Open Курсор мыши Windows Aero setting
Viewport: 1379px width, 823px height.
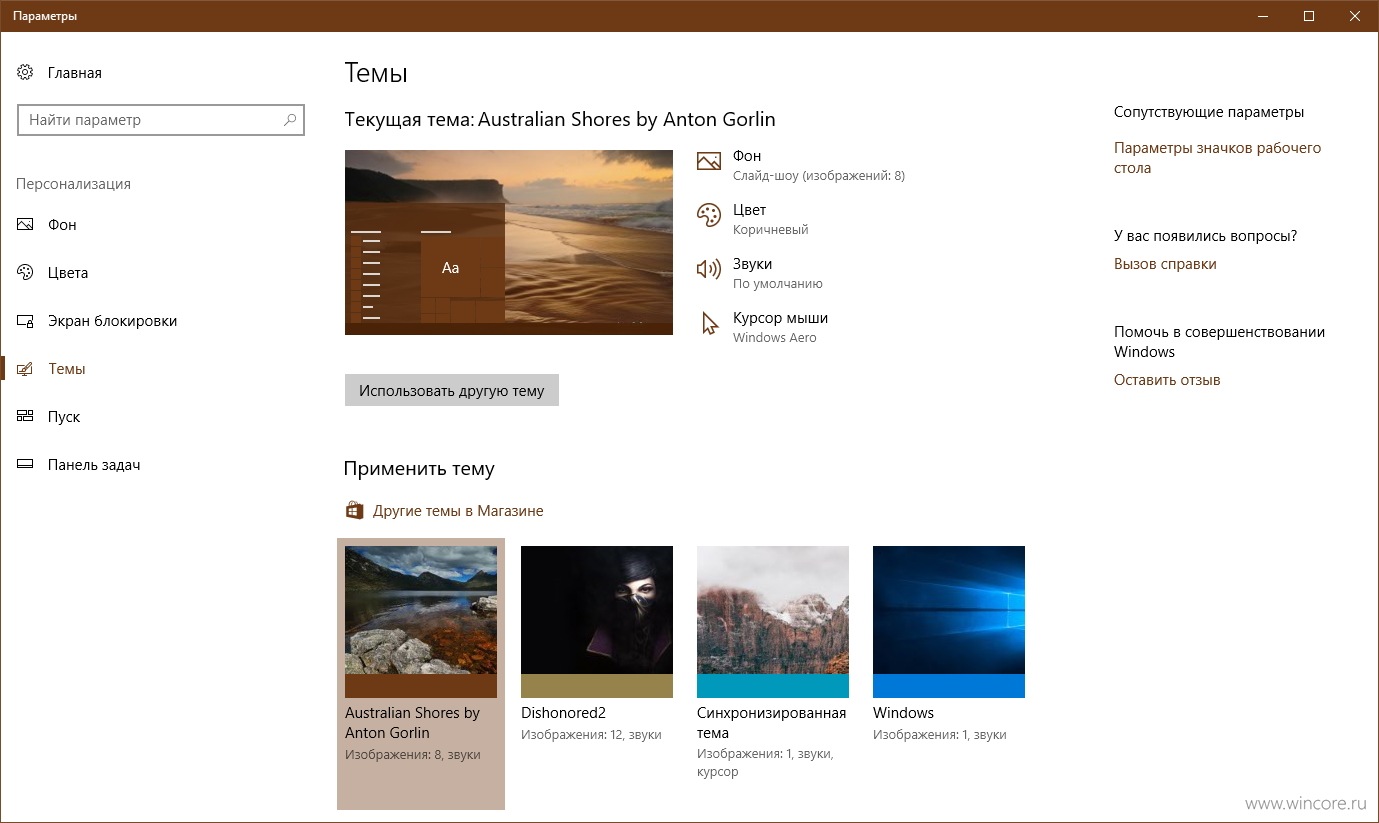click(763, 327)
